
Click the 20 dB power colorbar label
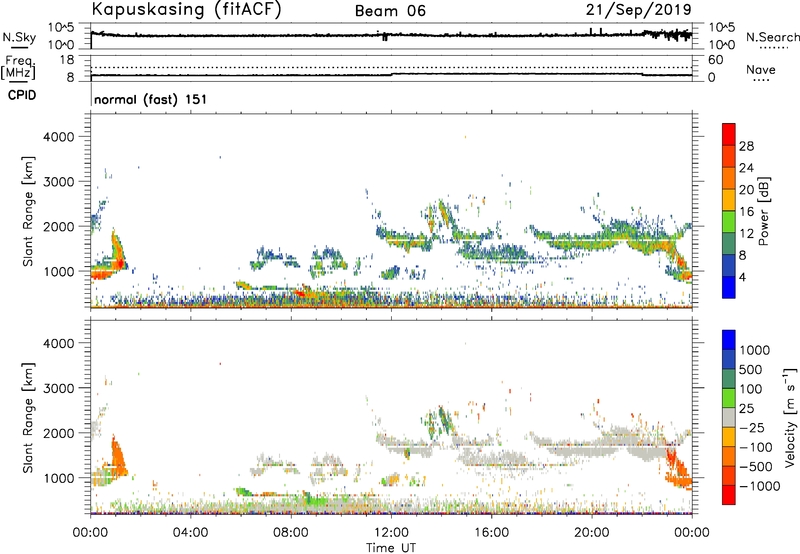point(746,190)
